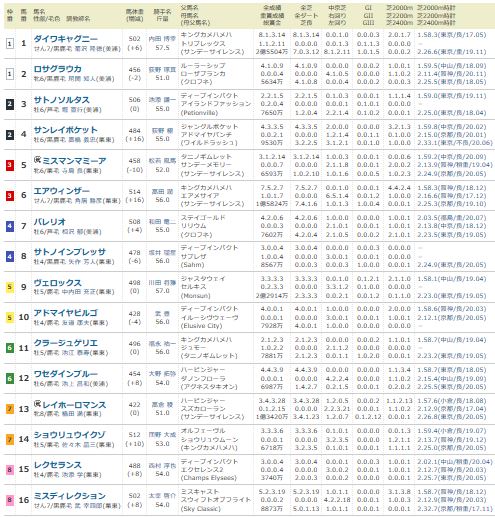Open ショウリュウイクゾ profile
Image resolution: width=495 pixels, height=518 pixels.
tap(70, 434)
